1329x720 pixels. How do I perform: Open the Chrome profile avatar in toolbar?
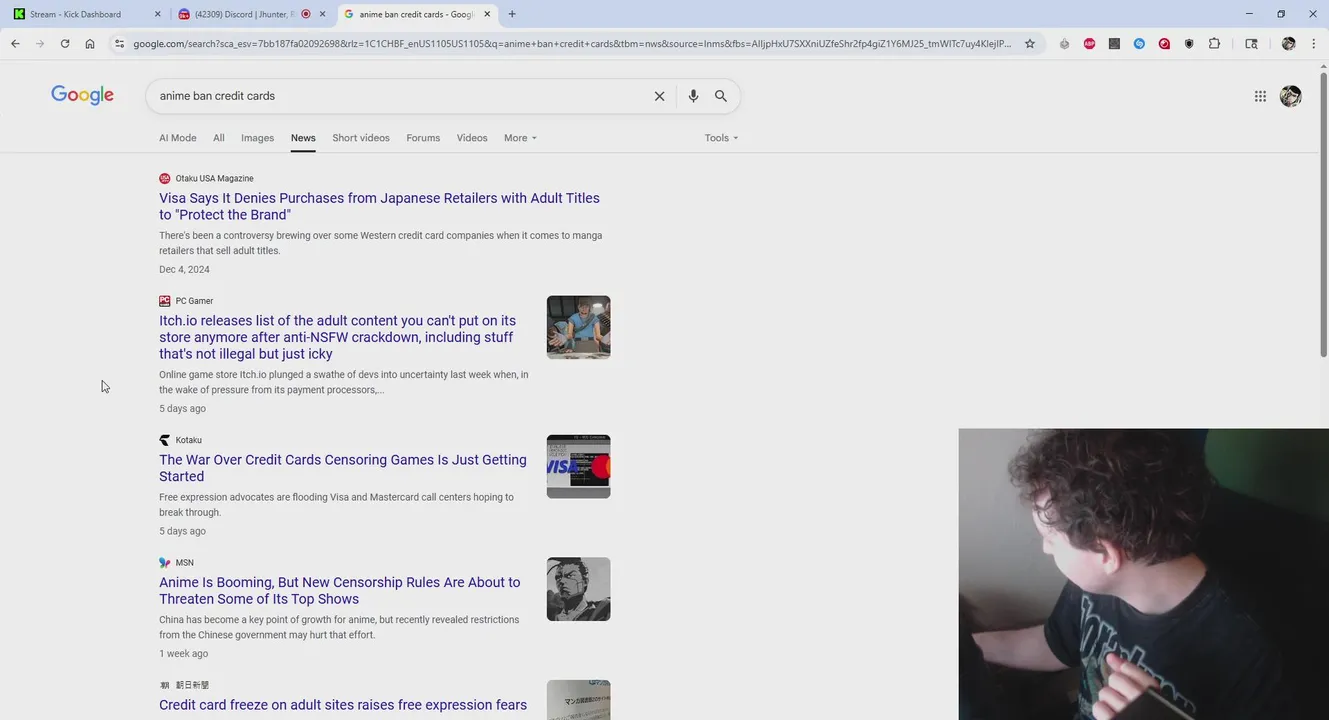(1288, 44)
